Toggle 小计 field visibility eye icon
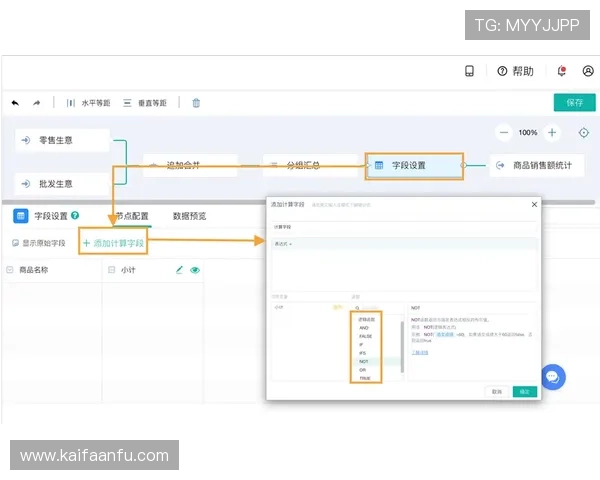This screenshot has height=480, width=600. [x=195, y=270]
